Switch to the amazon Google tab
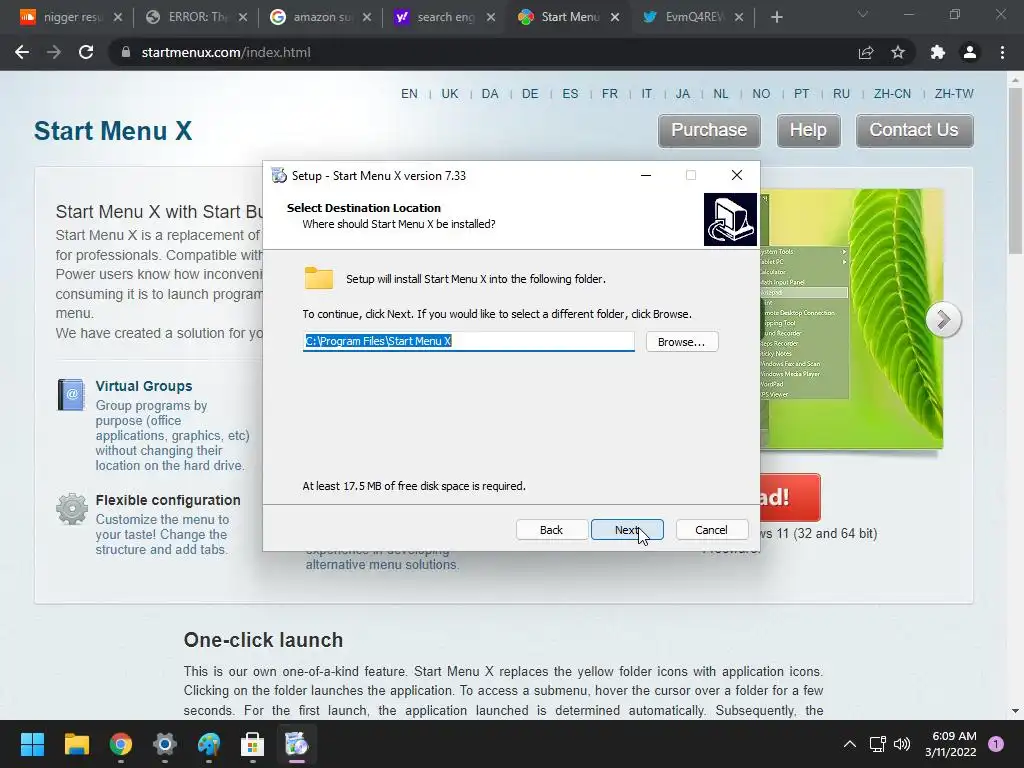1024x768 pixels. point(319,17)
